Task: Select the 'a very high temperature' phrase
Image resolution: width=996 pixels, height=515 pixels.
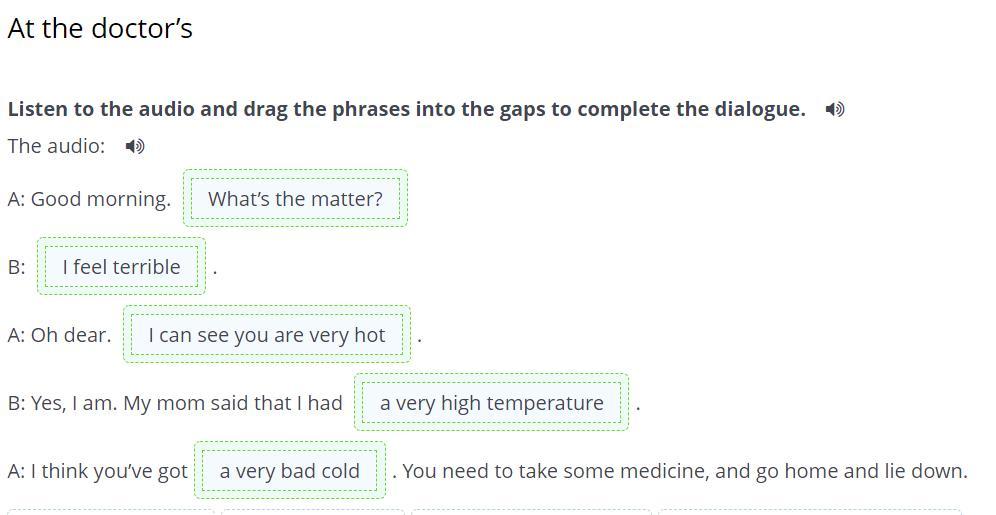Action: [491, 403]
